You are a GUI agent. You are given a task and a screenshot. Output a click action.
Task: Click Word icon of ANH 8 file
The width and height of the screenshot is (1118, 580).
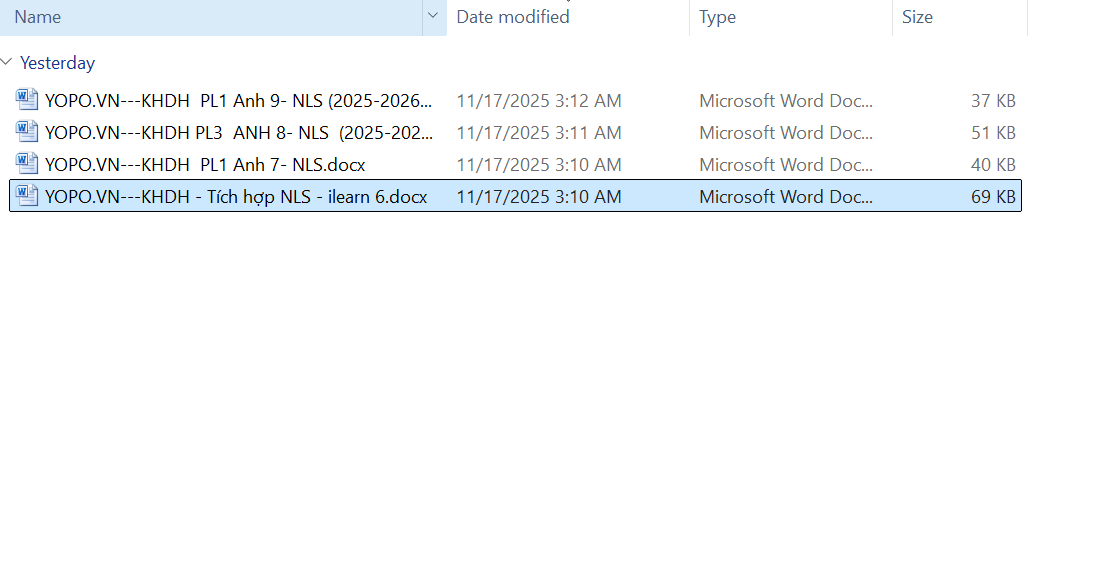(x=27, y=132)
